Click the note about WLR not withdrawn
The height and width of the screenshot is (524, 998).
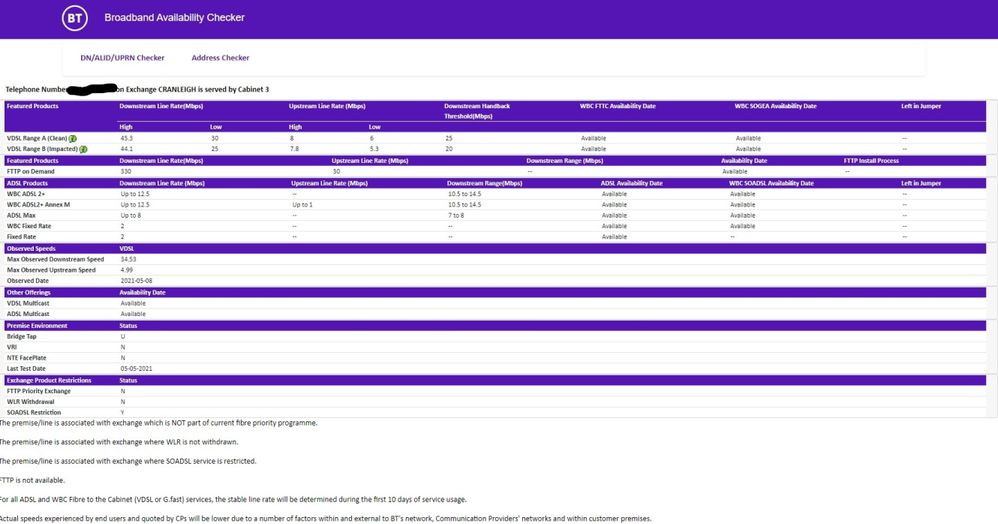point(119,442)
